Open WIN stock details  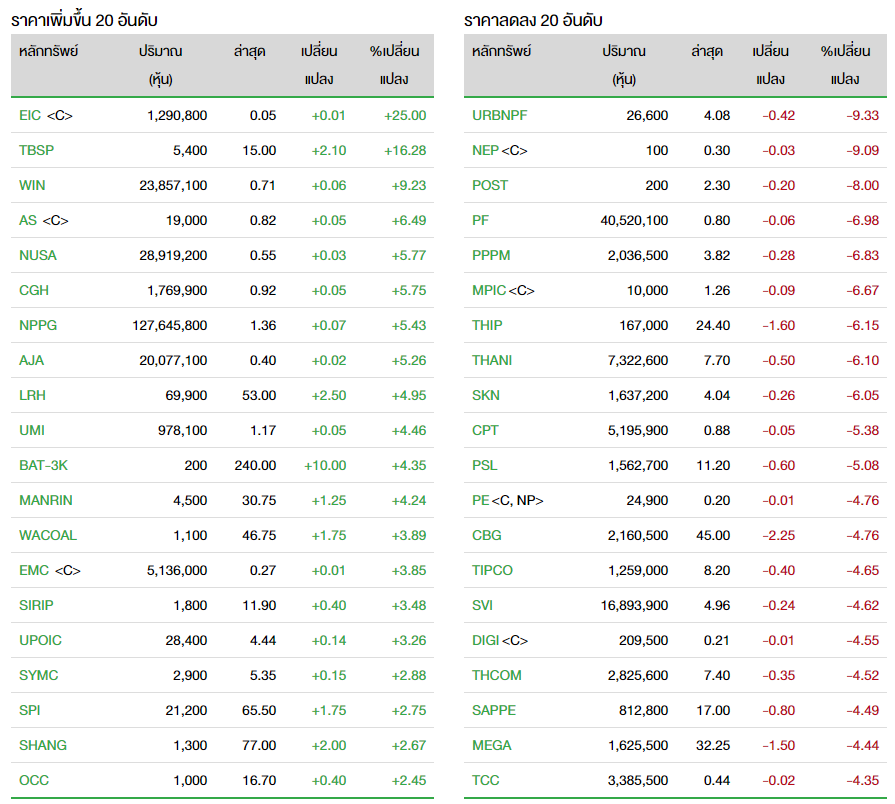click(x=32, y=186)
